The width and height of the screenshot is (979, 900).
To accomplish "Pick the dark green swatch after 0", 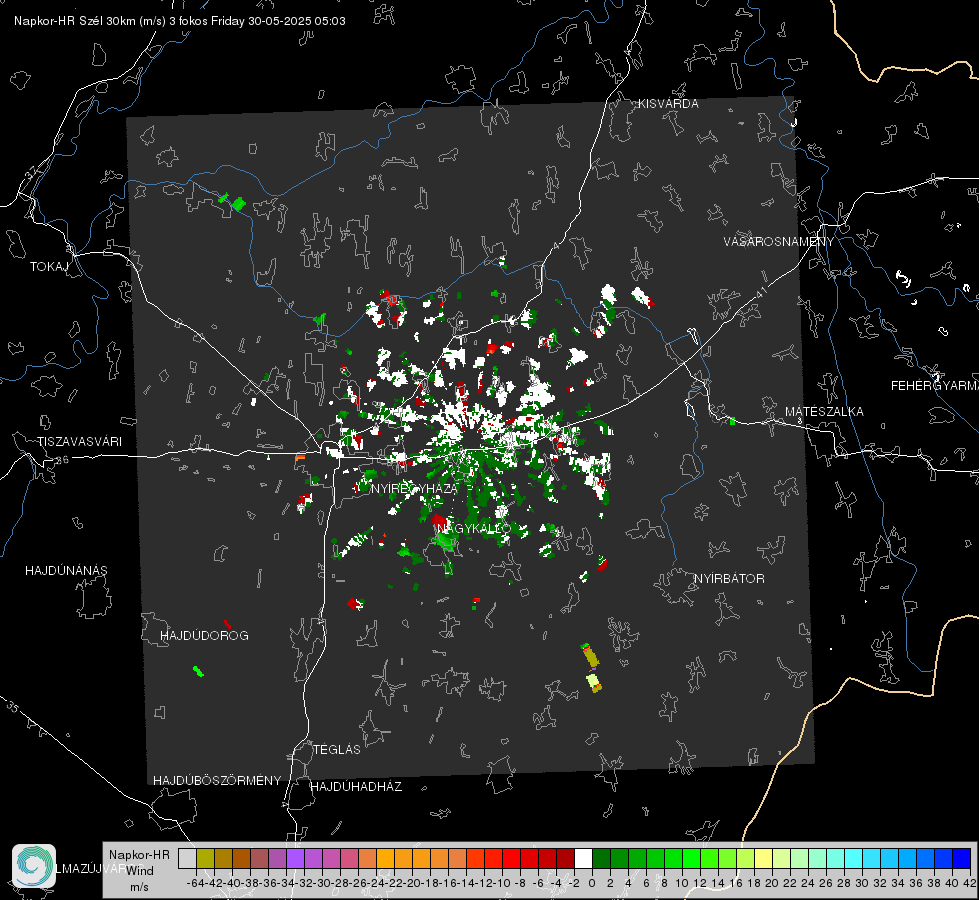I will [x=601, y=858].
